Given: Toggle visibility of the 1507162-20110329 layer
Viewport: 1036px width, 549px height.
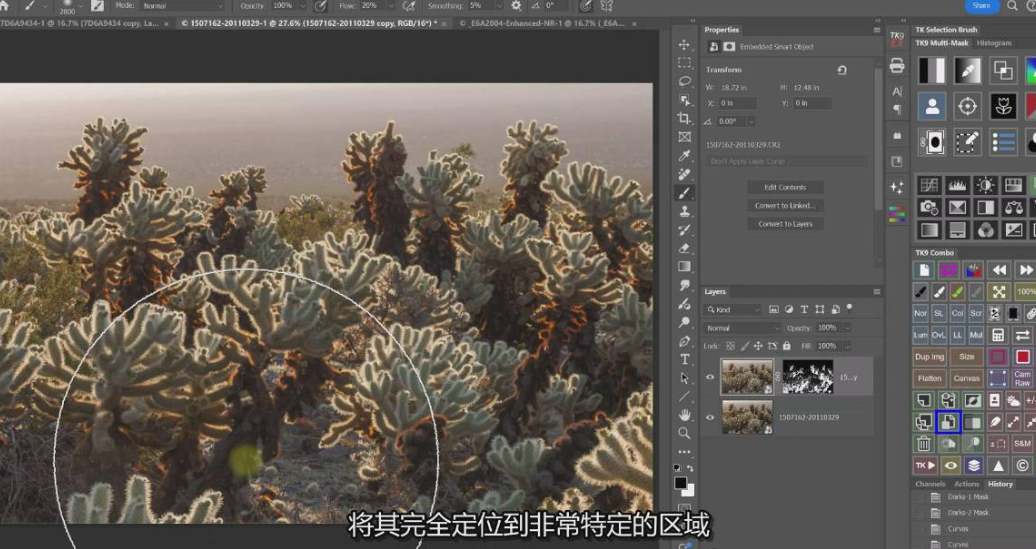Looking at the screenshot, I should 710,417.
